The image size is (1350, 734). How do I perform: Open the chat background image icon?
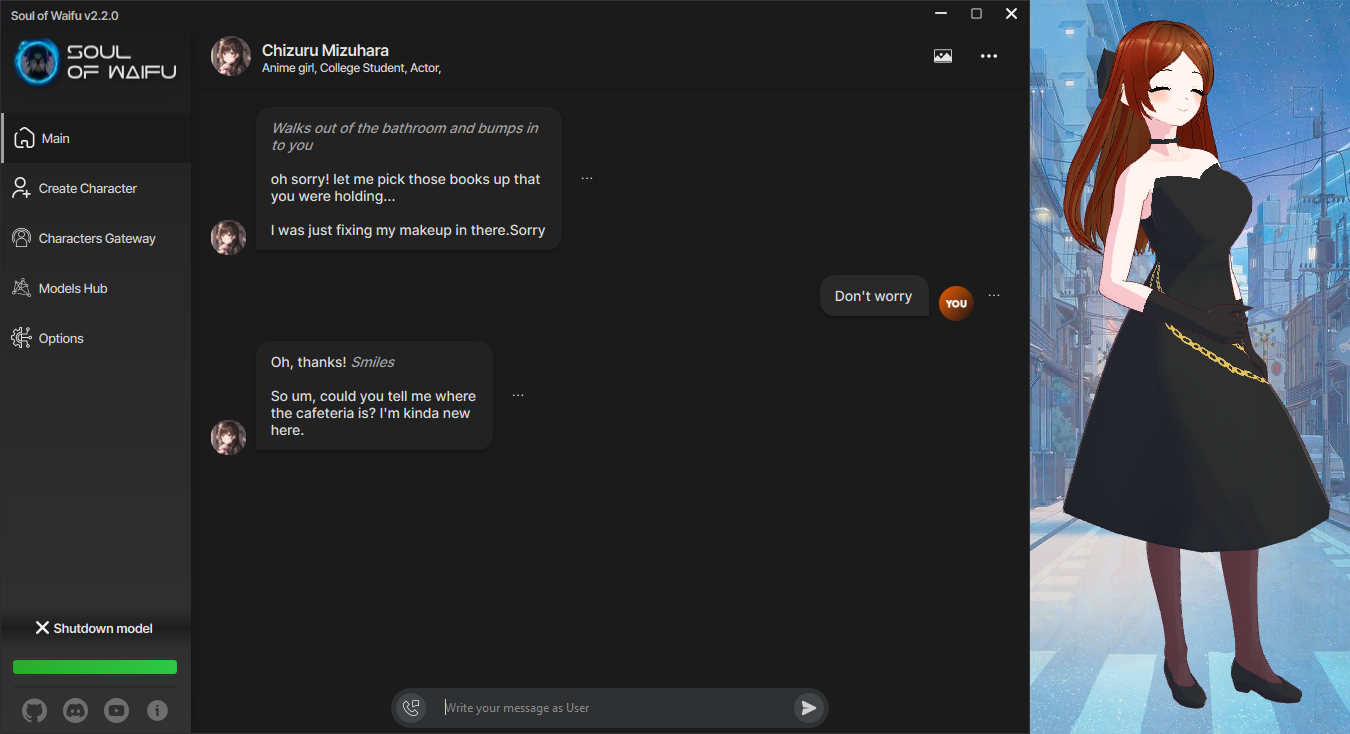(x=943, y=56)
